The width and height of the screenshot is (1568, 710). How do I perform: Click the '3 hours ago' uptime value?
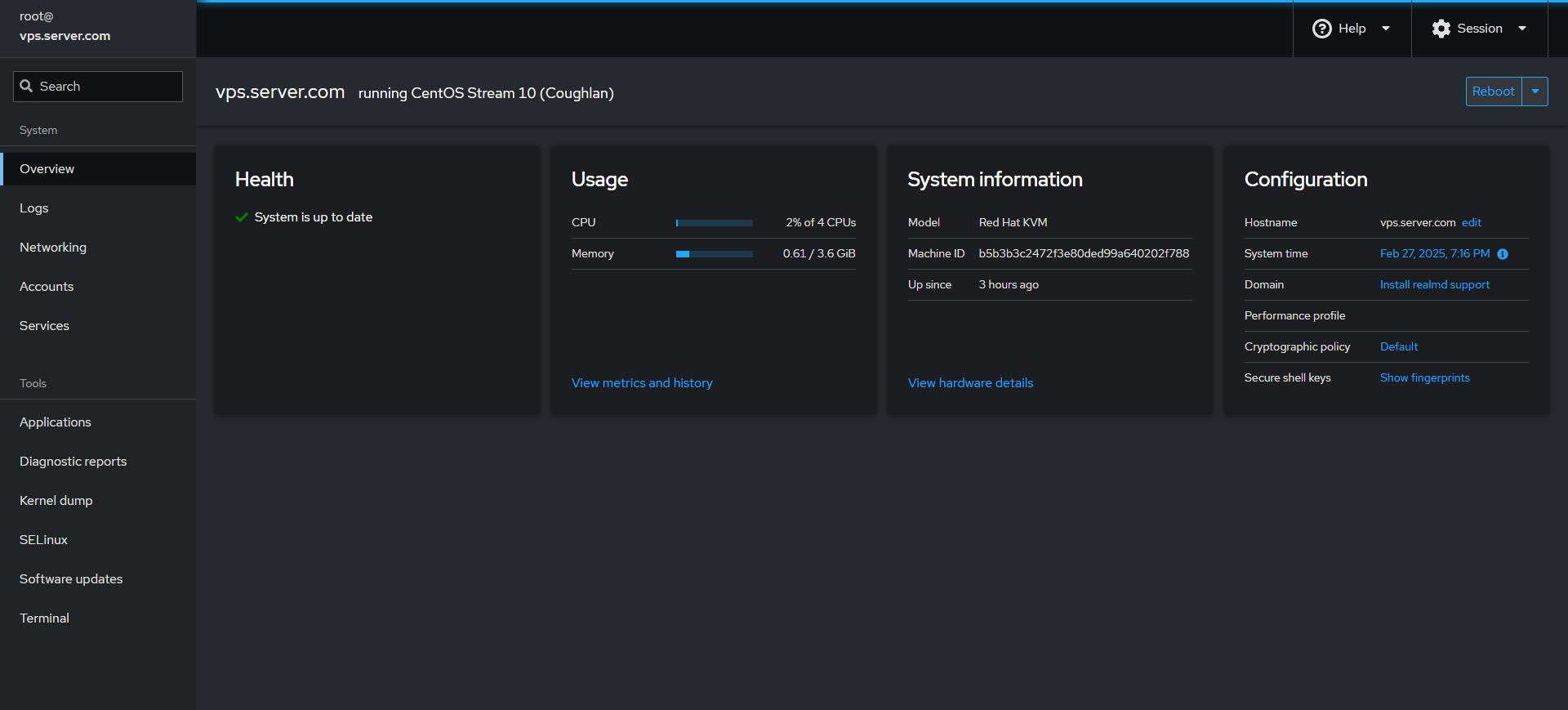(1009, 285)
